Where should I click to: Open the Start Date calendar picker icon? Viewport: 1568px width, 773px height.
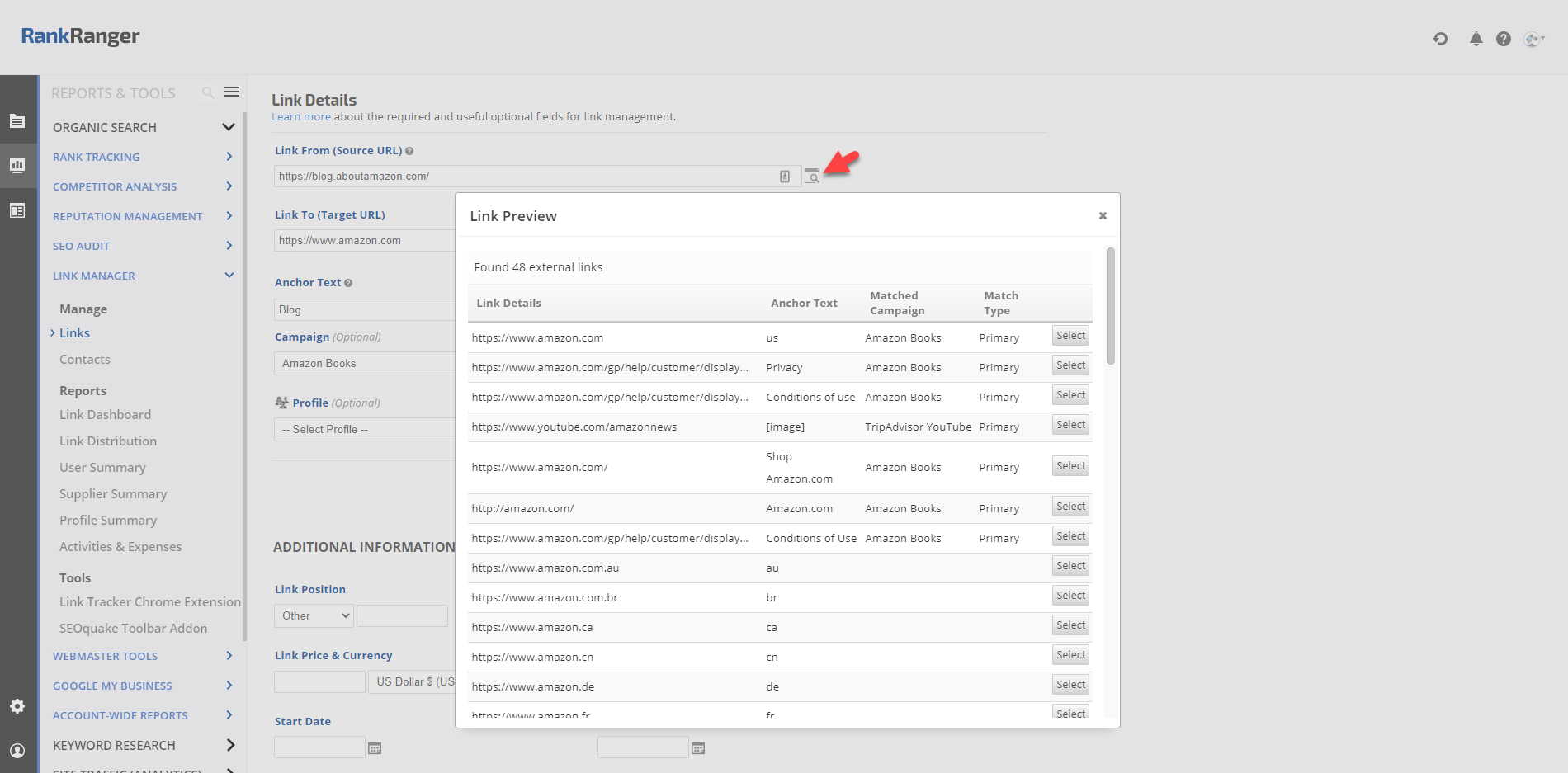pos(375,748)
